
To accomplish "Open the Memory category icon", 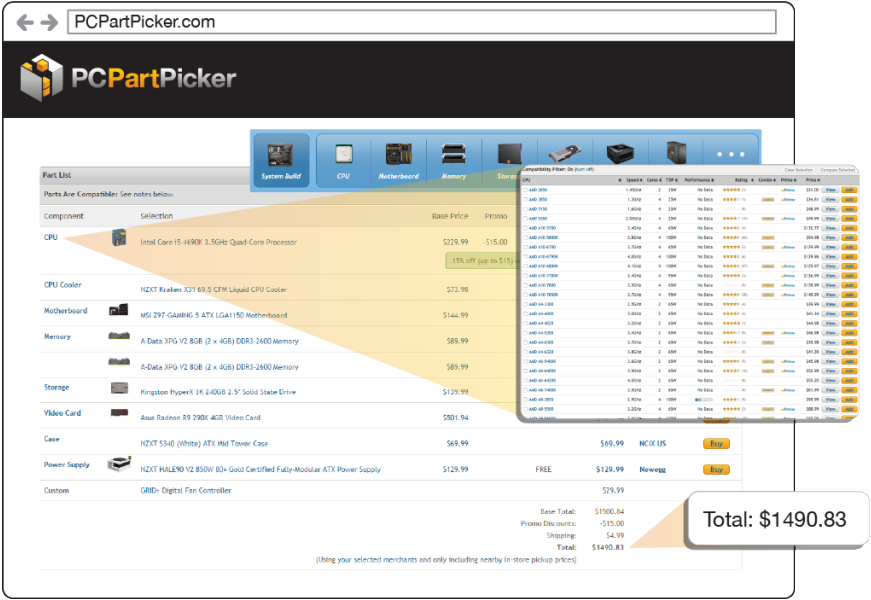I will coord(453,160).
